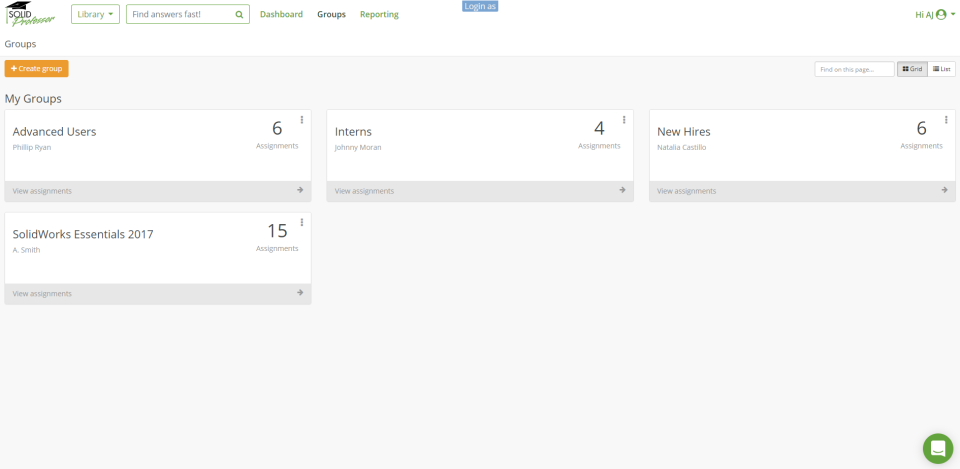This screenshot has width=960, height=469.
Task: Switch to List view
Action: pos(942,69)
